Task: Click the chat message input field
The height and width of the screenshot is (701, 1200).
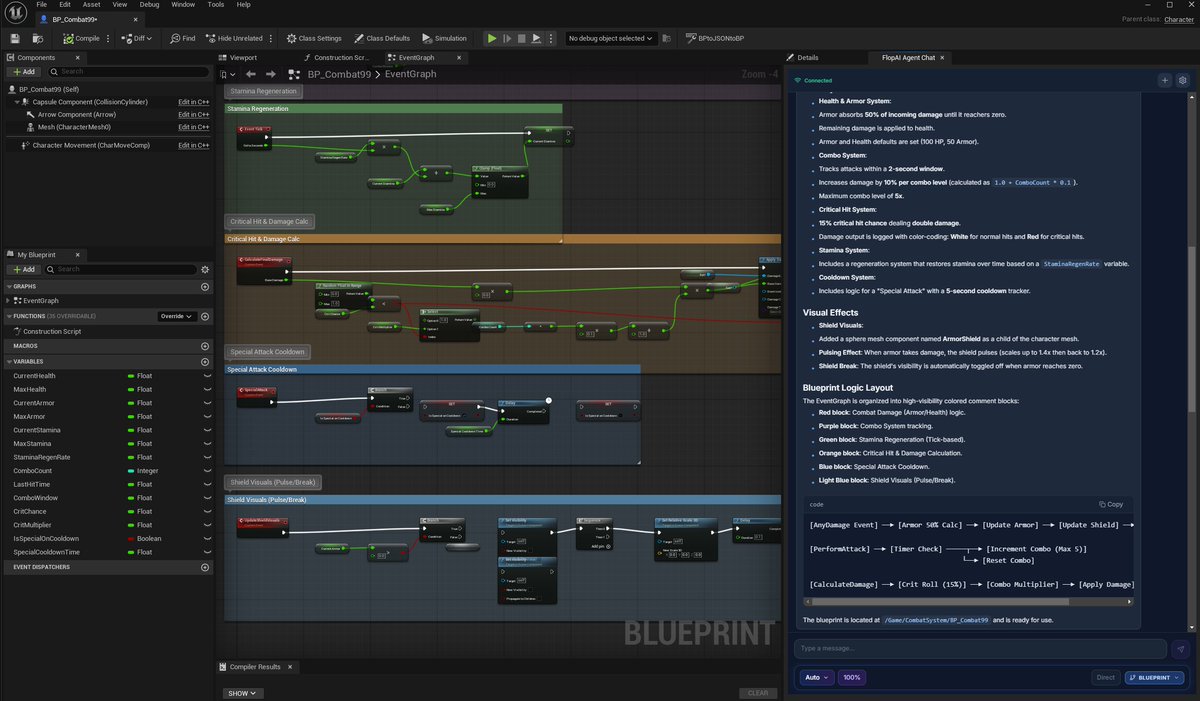Action: click(980, 648)
